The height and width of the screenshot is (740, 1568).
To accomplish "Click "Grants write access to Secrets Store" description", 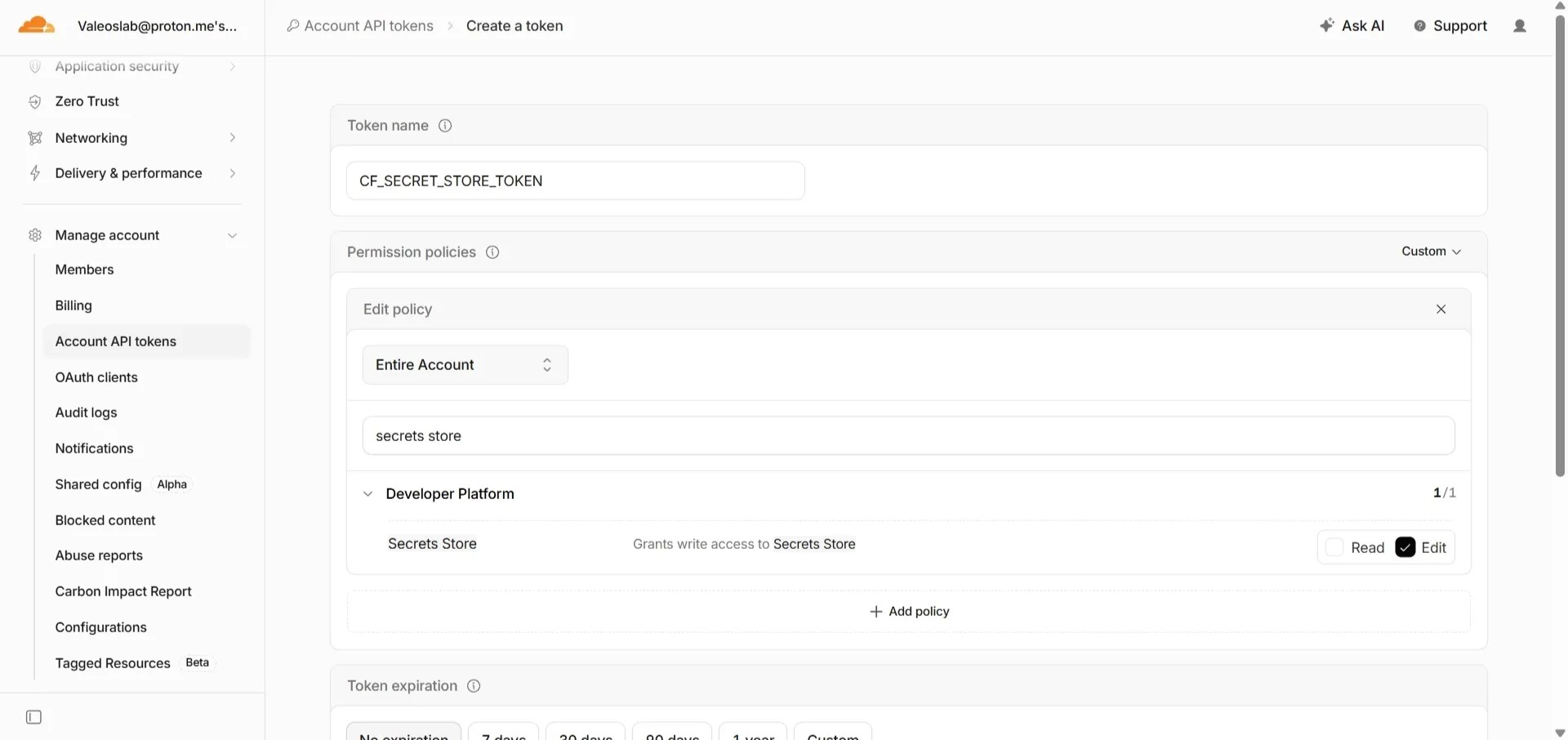I will pos(744,544).
